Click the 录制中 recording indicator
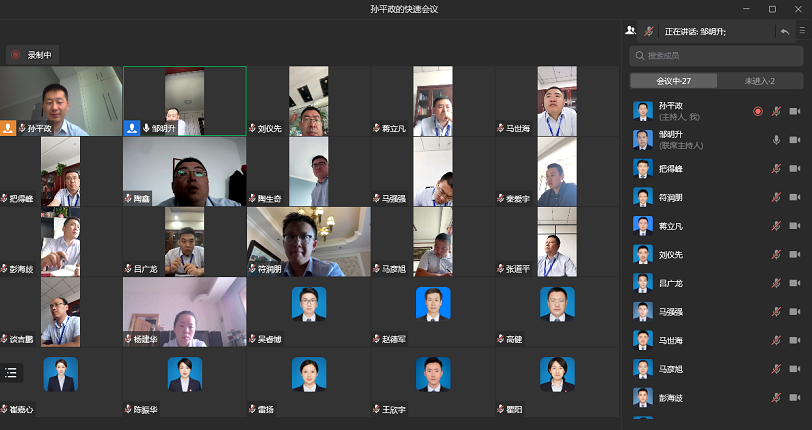812x430 pixels. point(31,55)
